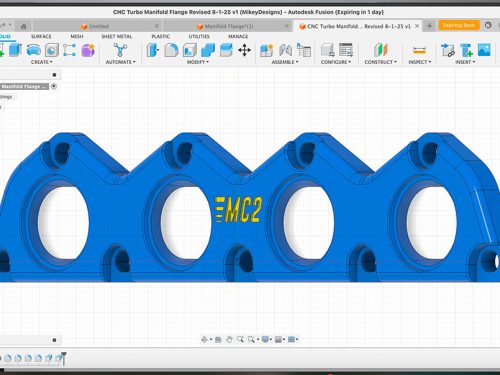Click the Automate branching icon
Viewport: 500px width, 375px height.
click(120, 50)
